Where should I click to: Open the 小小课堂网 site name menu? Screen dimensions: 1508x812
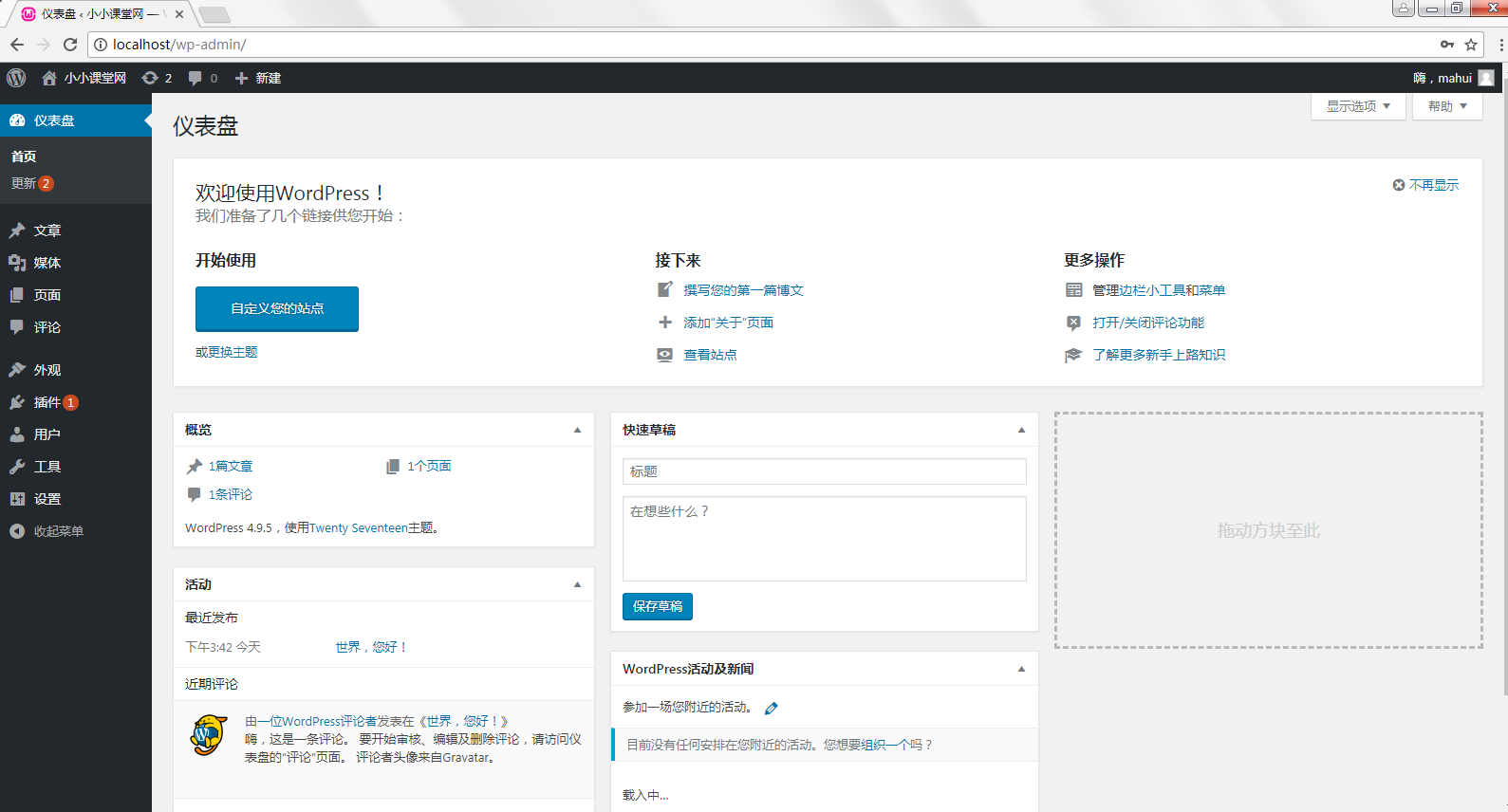point(84,78)
